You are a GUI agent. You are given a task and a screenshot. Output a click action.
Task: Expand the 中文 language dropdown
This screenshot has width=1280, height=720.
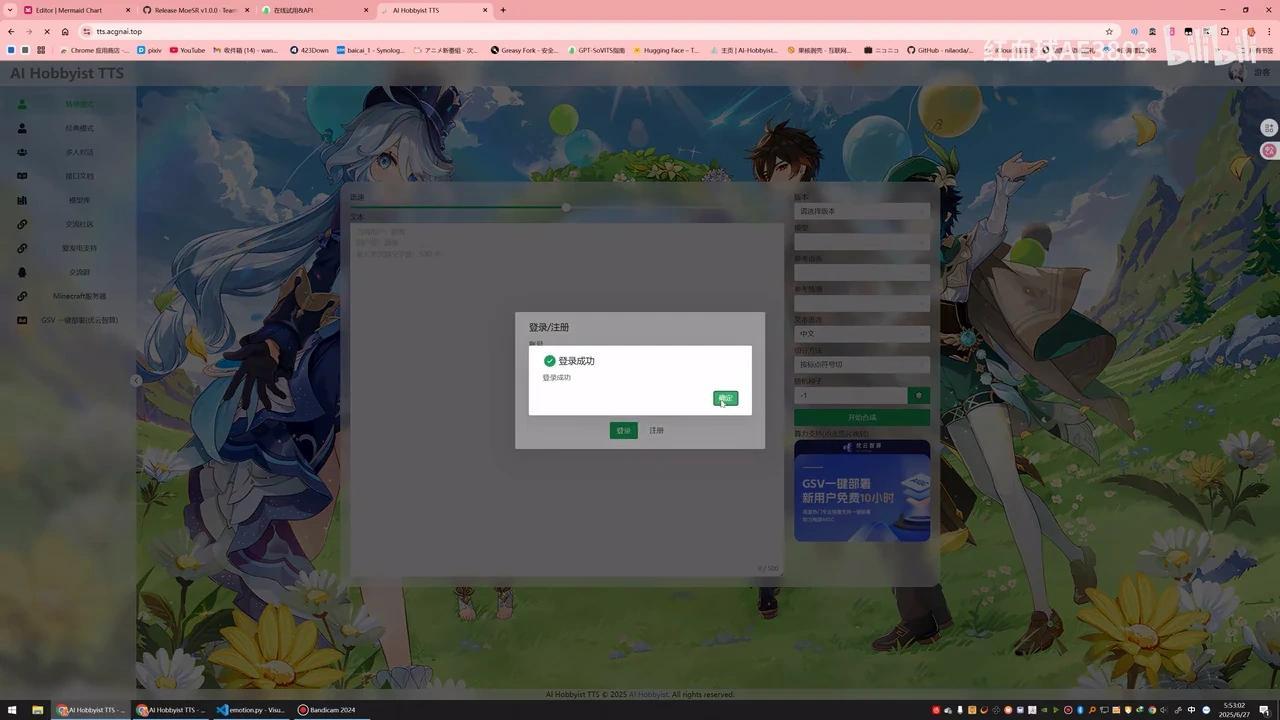tap(862, 333)
